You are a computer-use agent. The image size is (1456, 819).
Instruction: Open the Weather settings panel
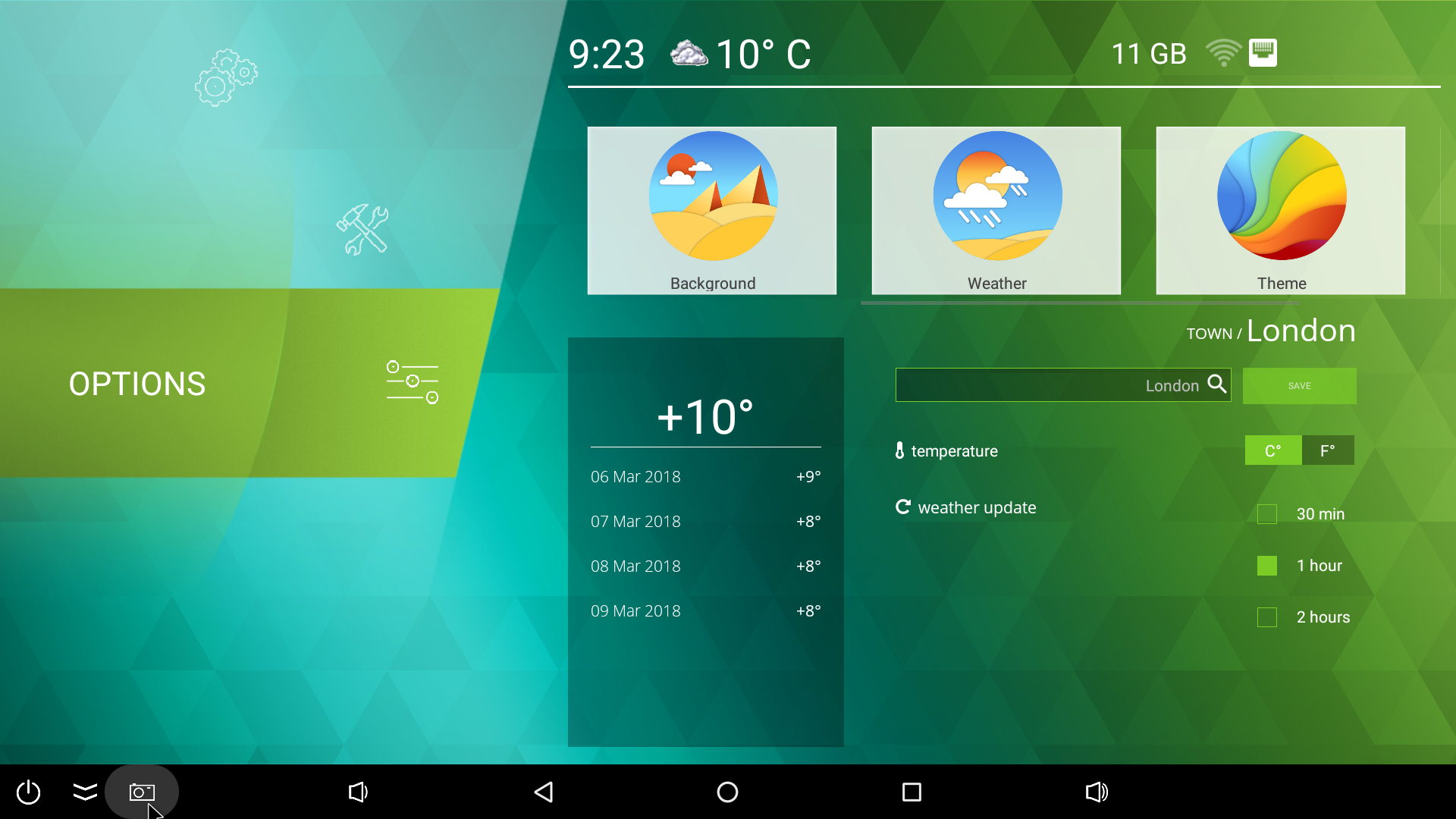pos(999,210)
